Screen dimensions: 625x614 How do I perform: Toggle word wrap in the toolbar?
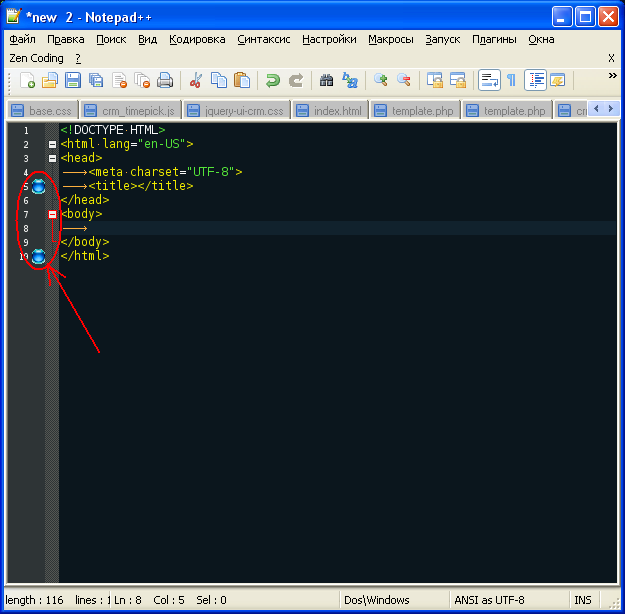point(488,81)
